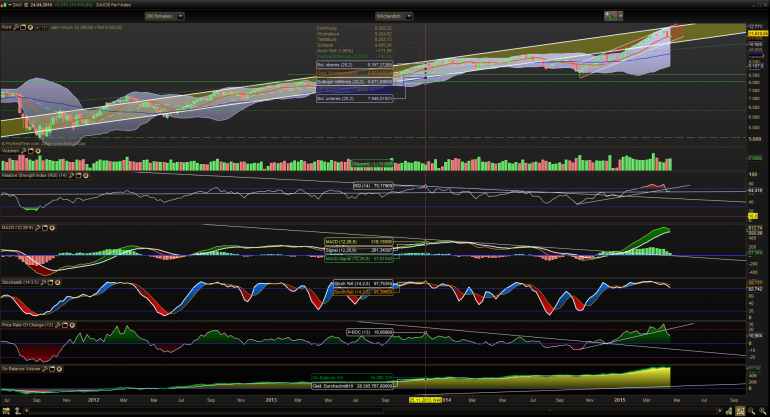Maximize the On Balance Volume panel

[x=52, y=368]
